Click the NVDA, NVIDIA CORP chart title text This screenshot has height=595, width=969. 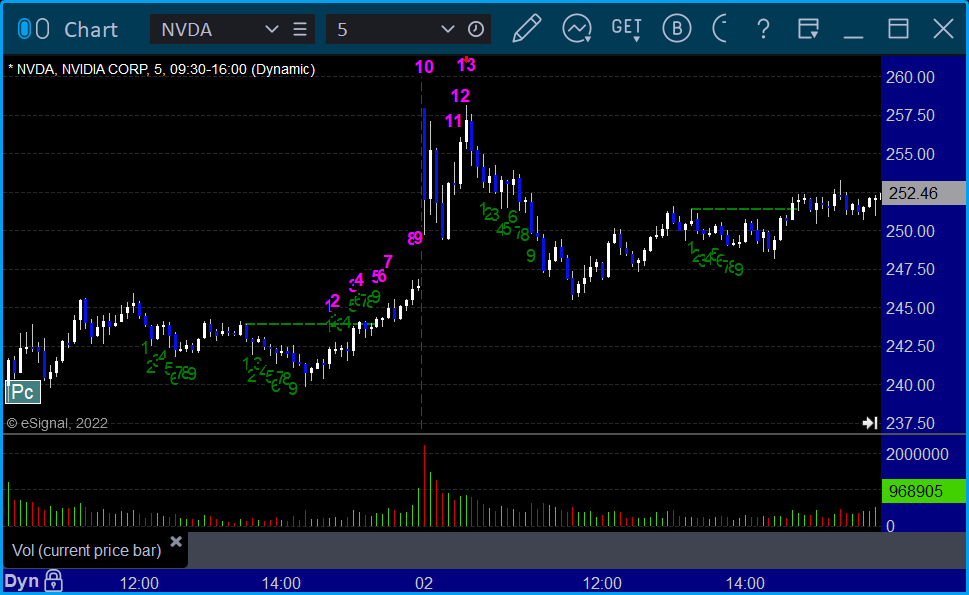tap(161, 69)
